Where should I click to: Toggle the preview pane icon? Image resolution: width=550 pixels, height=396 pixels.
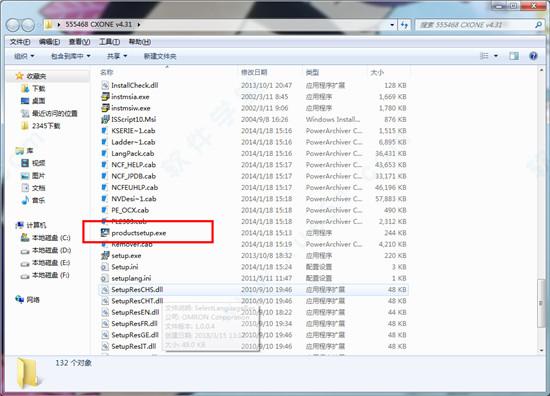tap(514, 56)
